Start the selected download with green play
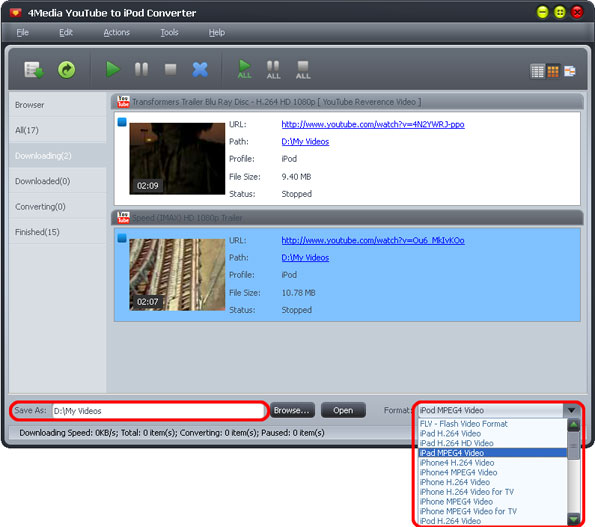 click(113, 69)
